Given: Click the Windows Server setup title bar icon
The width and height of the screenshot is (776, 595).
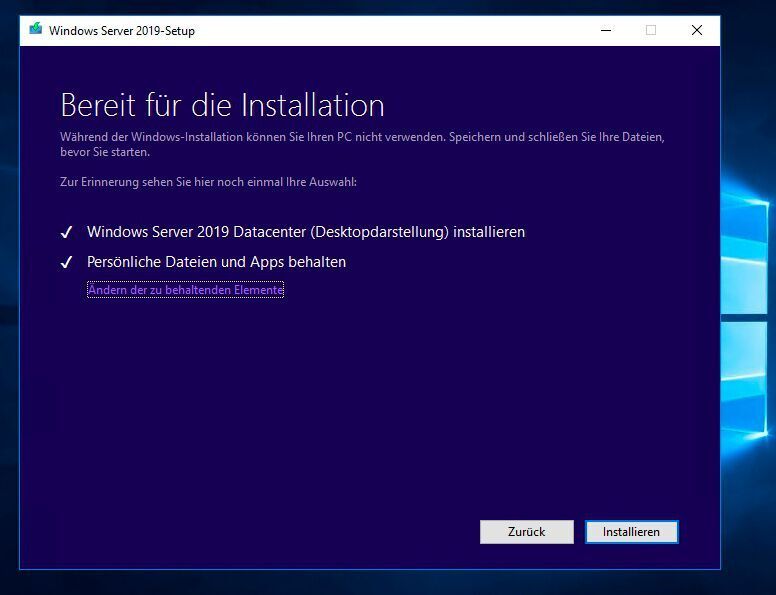Looking at the screenshot, I should (36, 29).
